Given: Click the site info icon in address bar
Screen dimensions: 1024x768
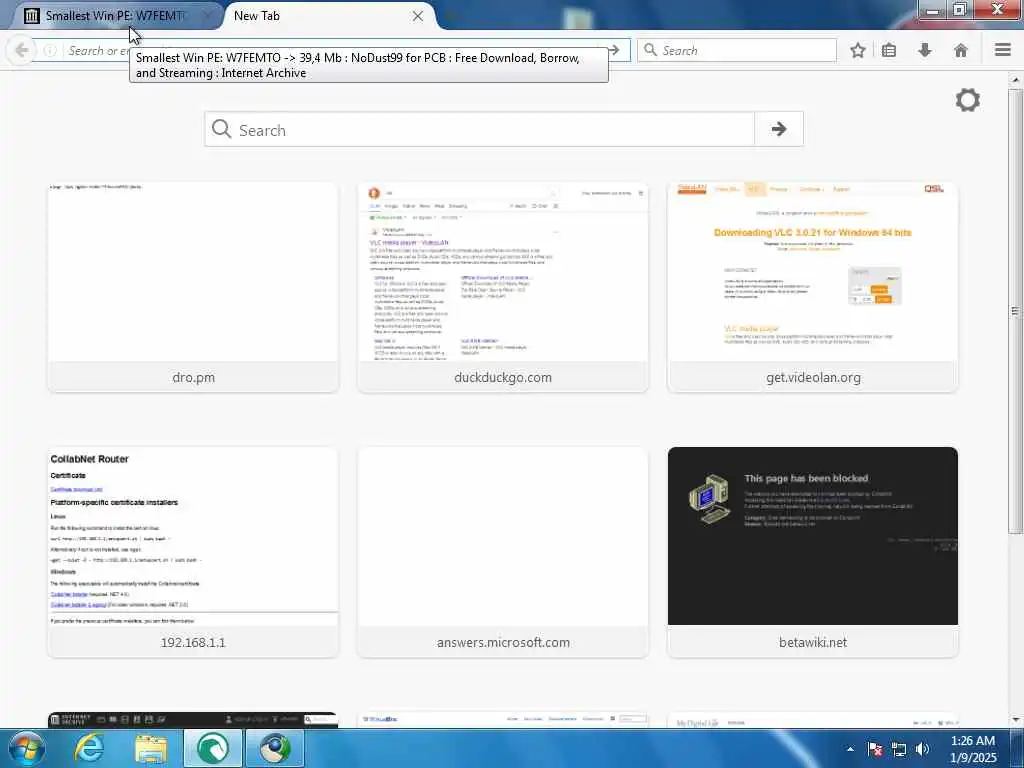Looking at the screenshot, I should tap(50, 50).
